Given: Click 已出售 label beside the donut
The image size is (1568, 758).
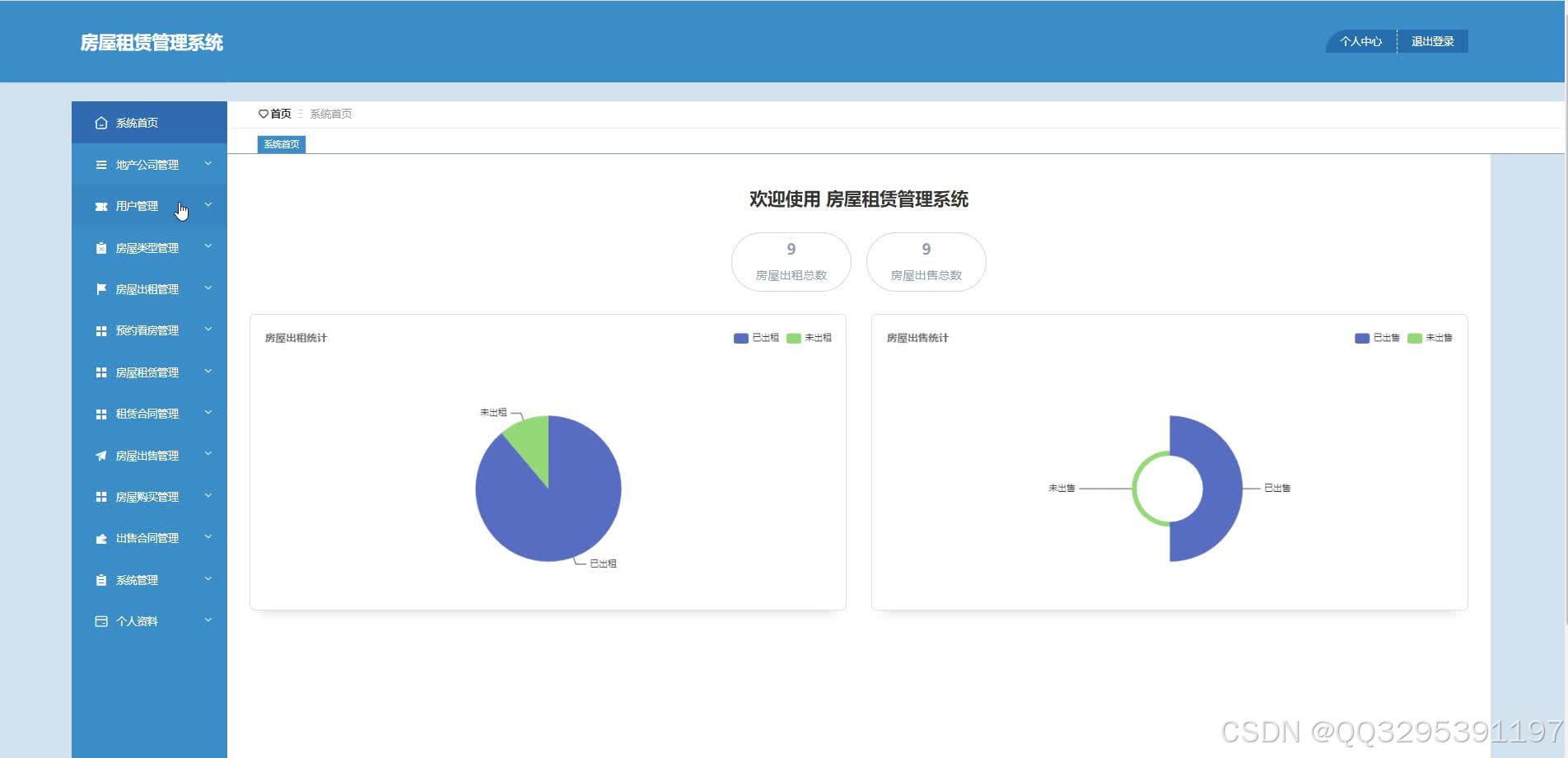Looking at the screenshot, I should click(x=1277, y=488).
